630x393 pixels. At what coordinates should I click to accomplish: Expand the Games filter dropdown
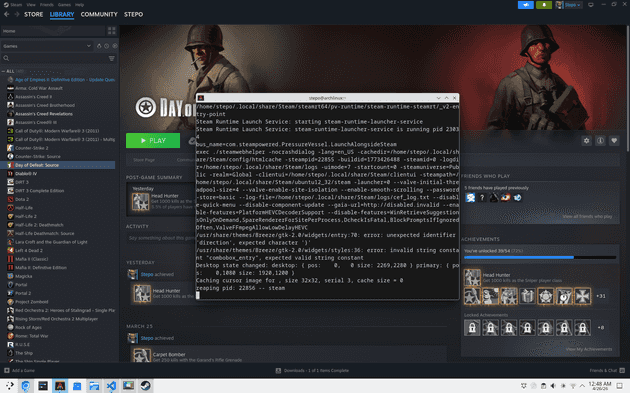pyautogui.click(x=47, y=46)
